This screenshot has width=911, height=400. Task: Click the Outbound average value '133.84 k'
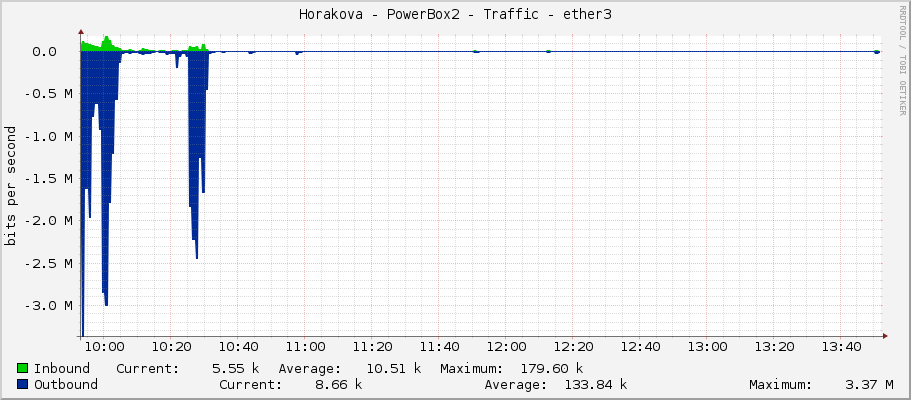(596, 384)
